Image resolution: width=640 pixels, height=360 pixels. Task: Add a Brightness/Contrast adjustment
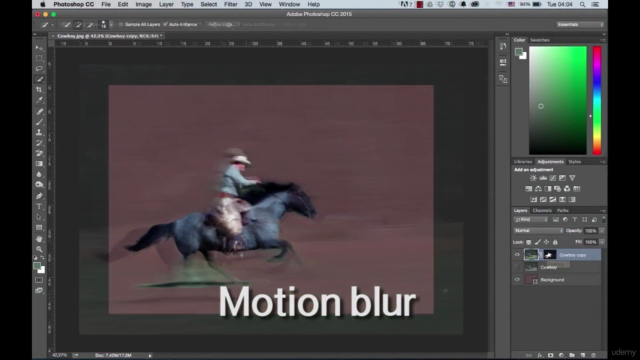[x=533, y=178]
